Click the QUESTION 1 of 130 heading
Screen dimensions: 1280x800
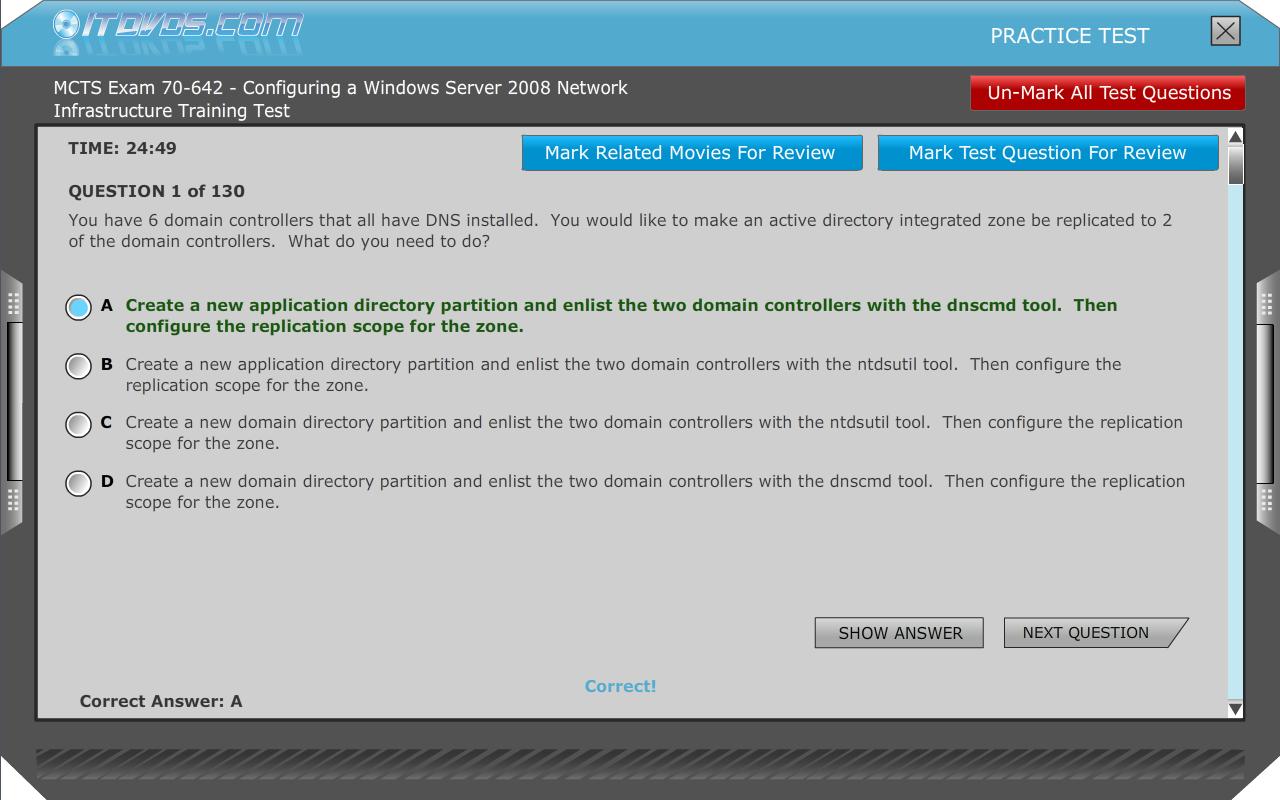point(156,191)
